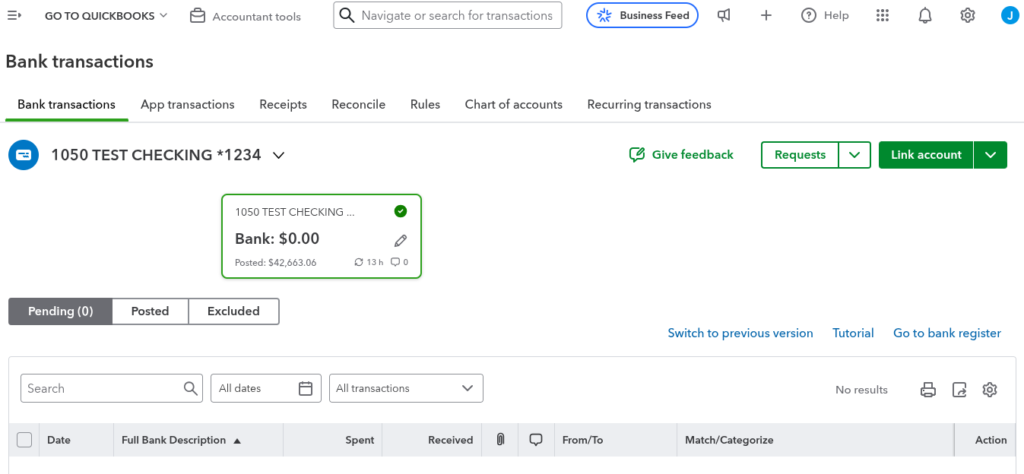Viewport: 1024px width, 474px height.
Task: Select the Excluded tab
Action: tap(233, 311)
